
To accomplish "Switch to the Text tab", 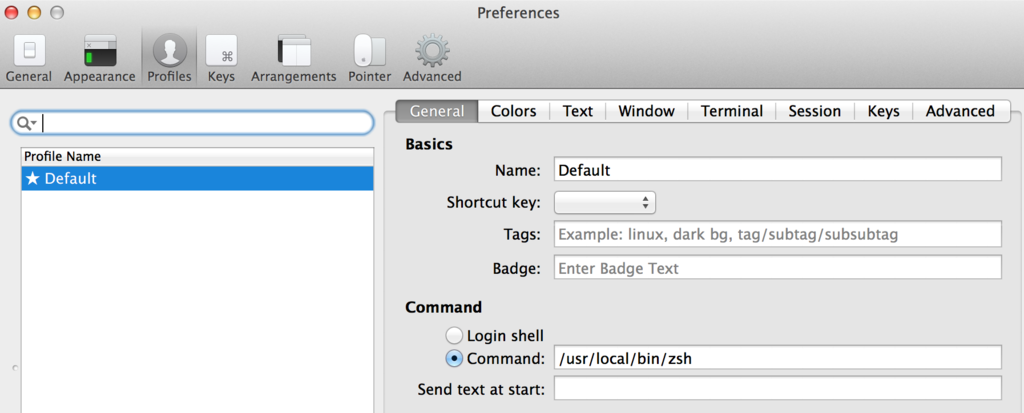I will 578,111.
